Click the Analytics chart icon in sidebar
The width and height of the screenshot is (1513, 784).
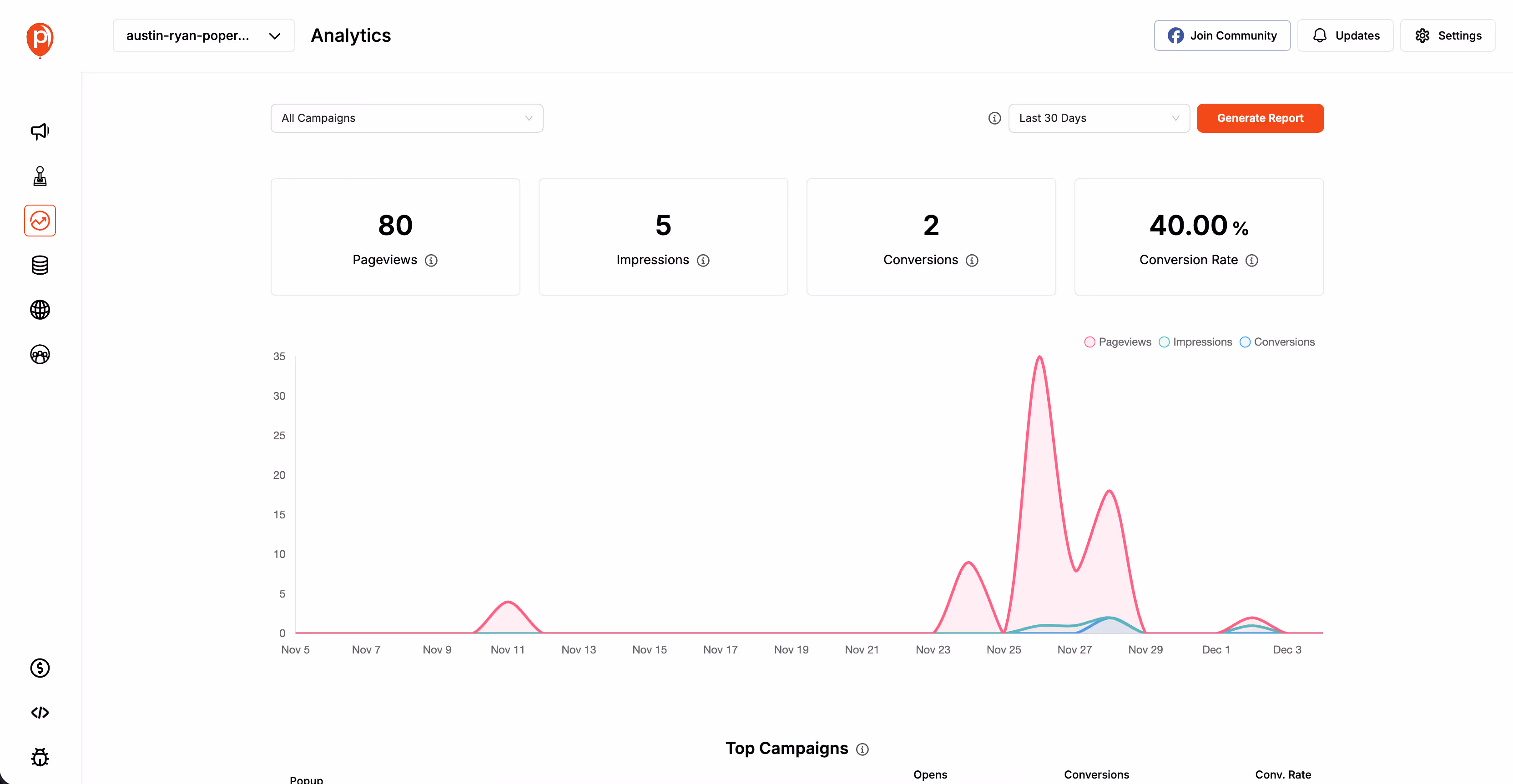pyautogui.click(x=40, y=220)
